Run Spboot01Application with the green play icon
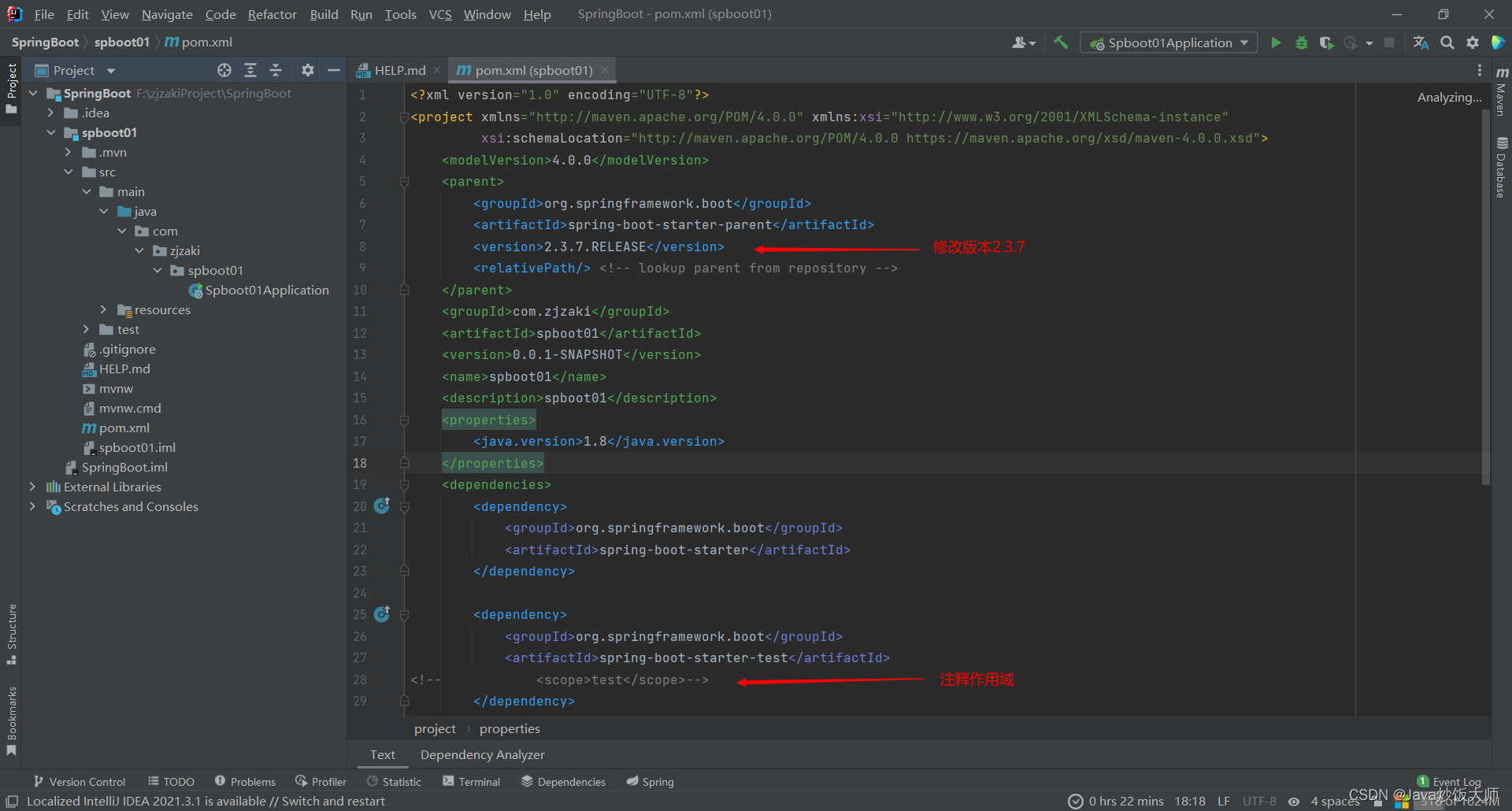1512x811 pixels. [1276, 43]
